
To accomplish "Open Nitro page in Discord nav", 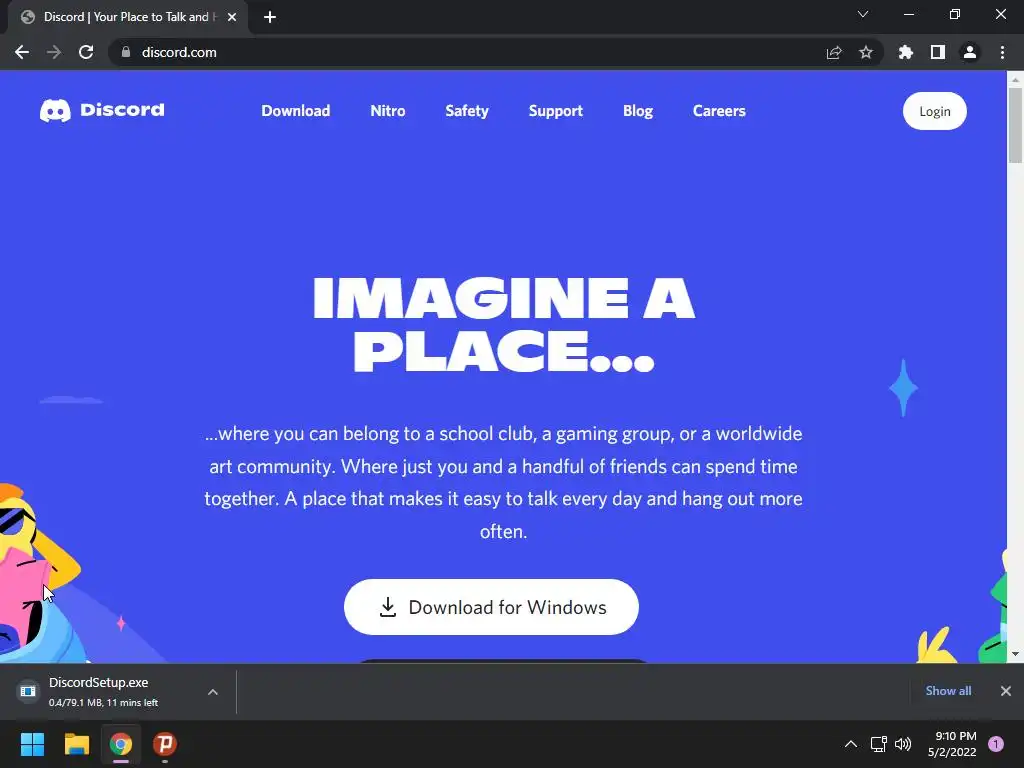I will 388,111.
